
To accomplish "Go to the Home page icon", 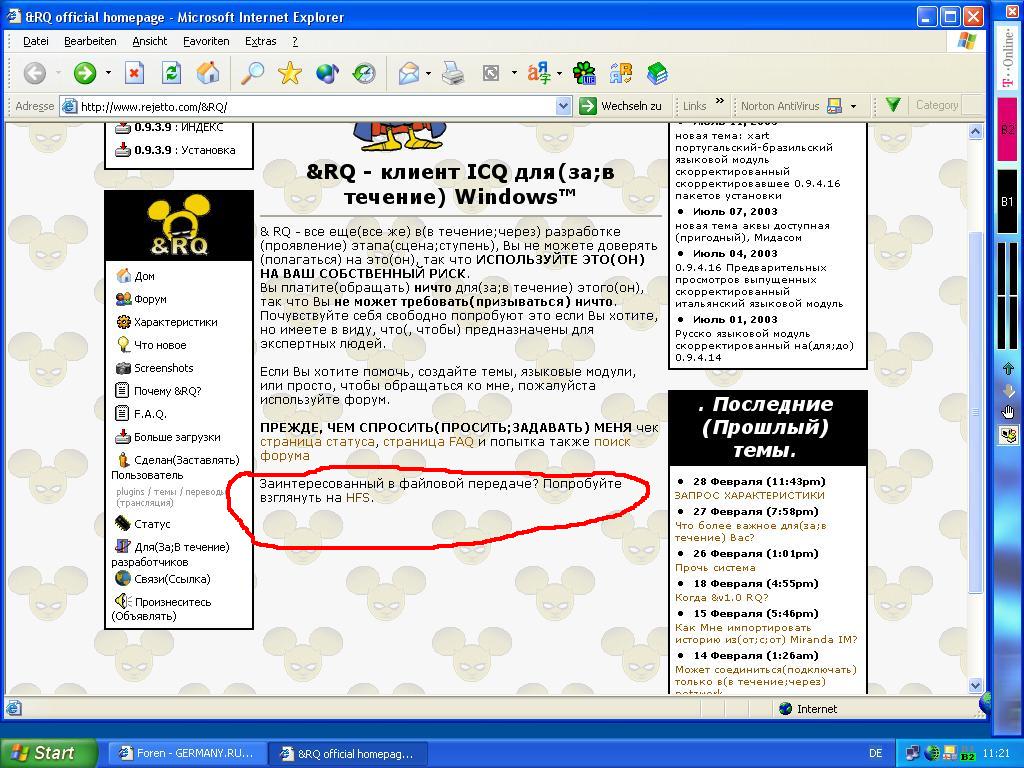I will (208, 73).
